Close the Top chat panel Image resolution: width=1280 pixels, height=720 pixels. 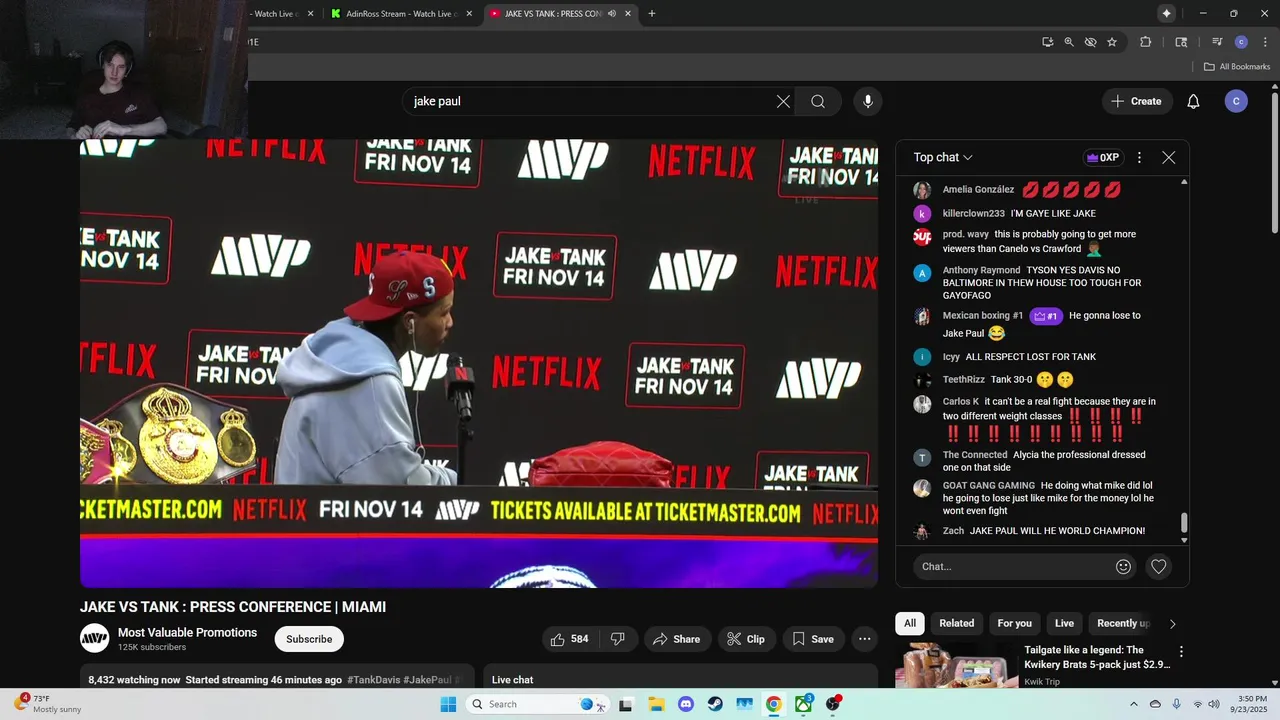pyautogui.click(x=1168, y=157)
